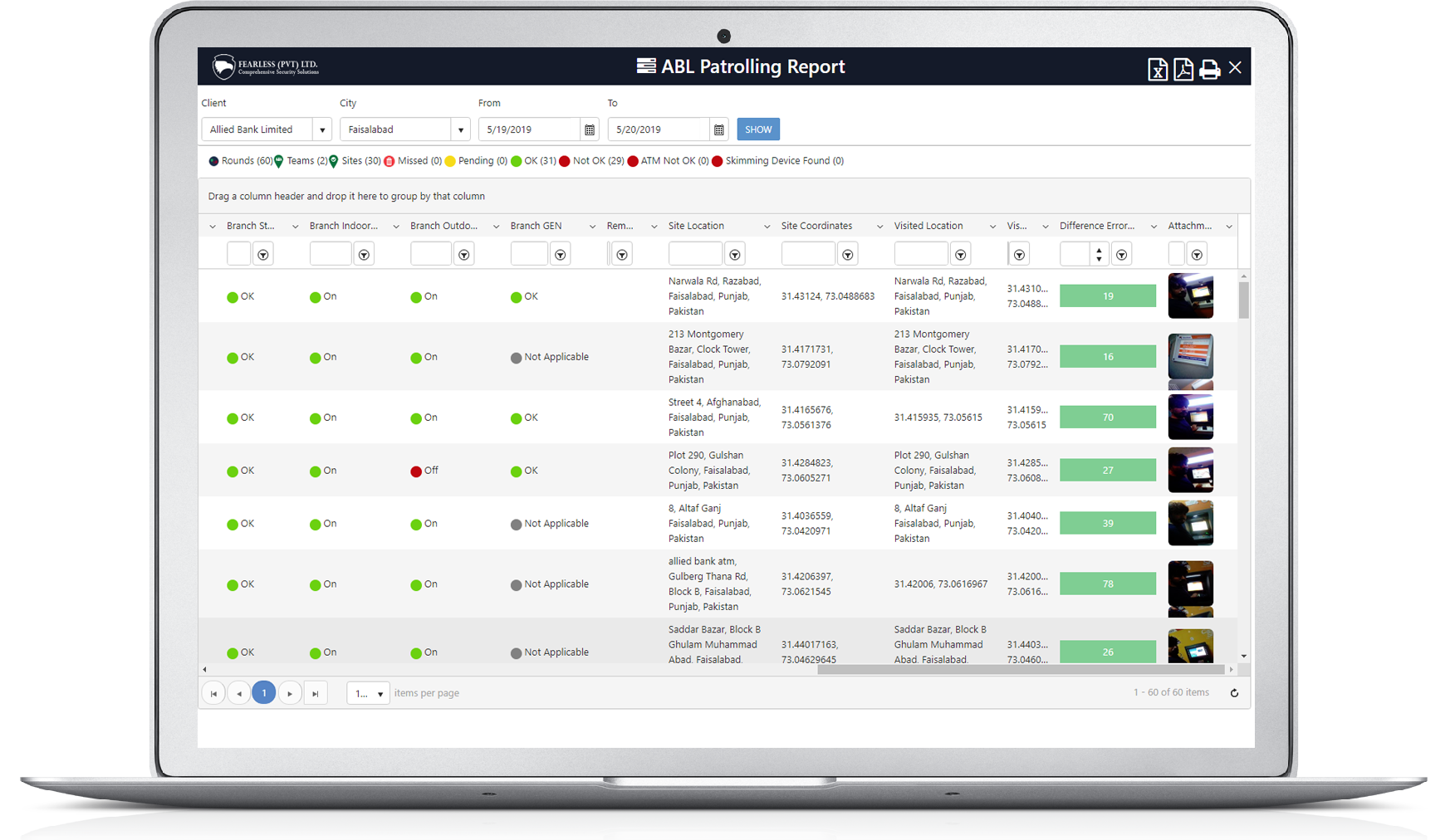Click the SHOW button
The image size is (1455, 840).
coord(758,129)
